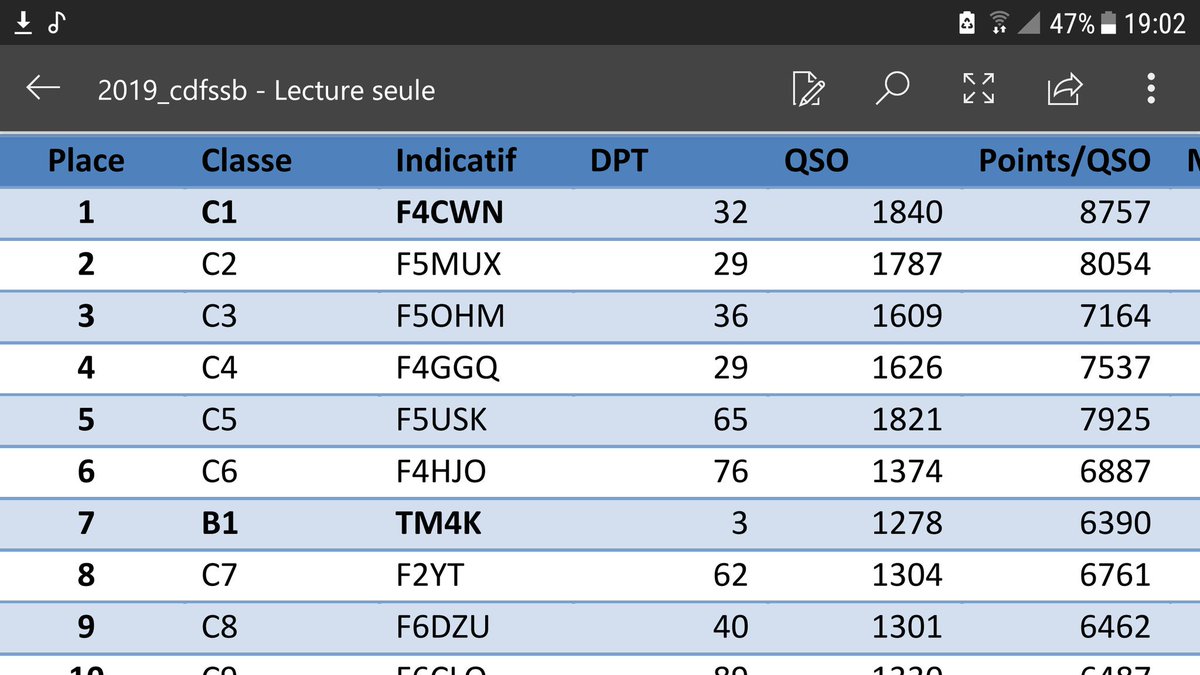
Task: Select cell F5MUX
Action: click(x=448, y=264)
